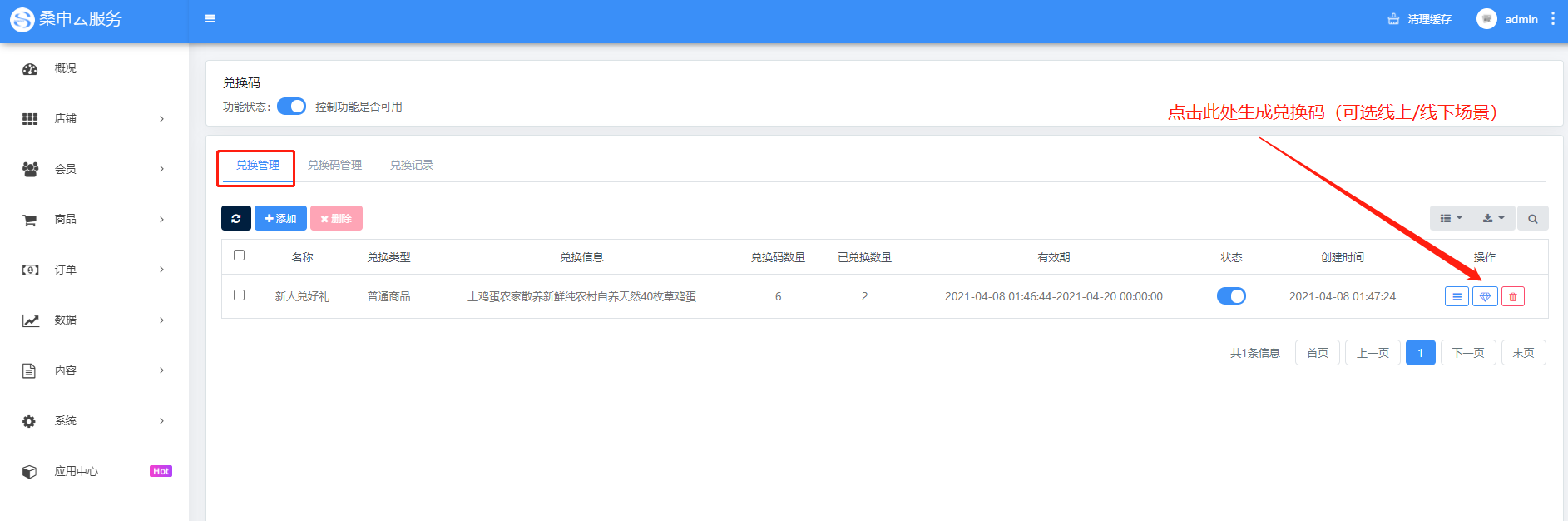Viewport: 1568px width, 521px height.
Task: Select page 1 in pagination
Action: pos(1421,353)
